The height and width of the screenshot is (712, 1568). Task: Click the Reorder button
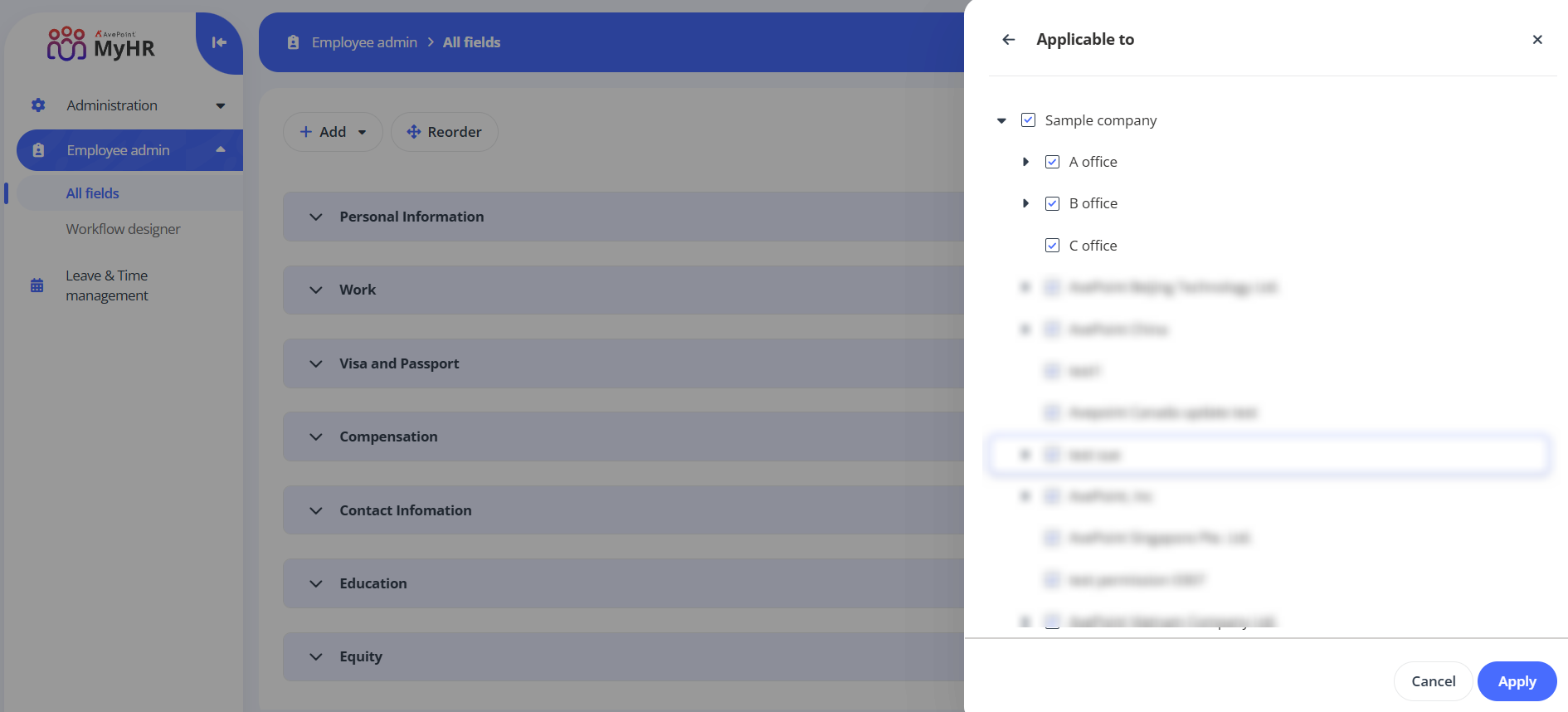tap(444, 132)
